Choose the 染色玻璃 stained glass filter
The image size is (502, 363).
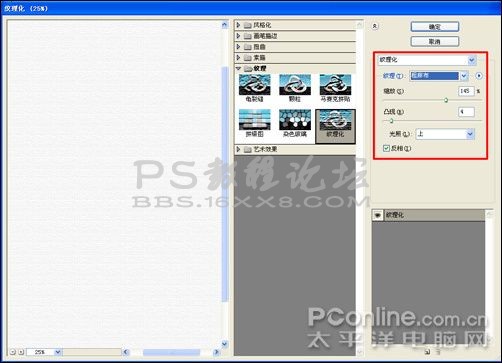[x=295, y=123]
